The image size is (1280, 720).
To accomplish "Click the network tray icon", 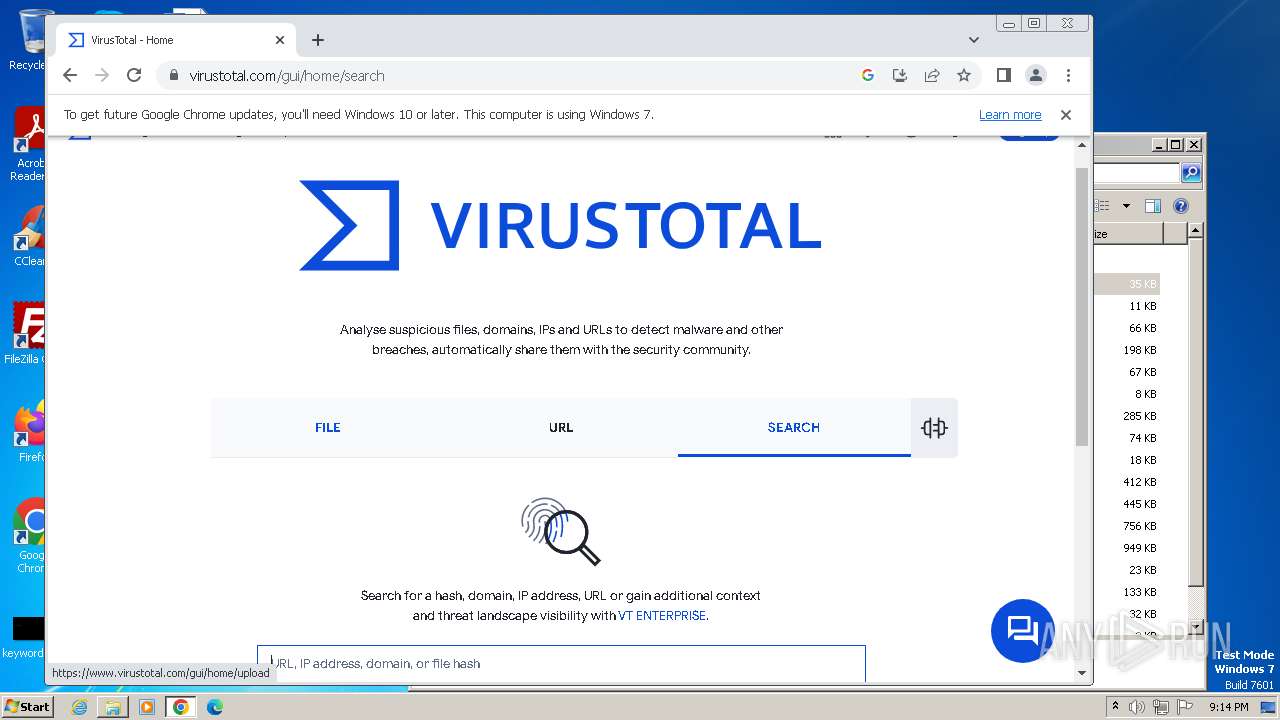I will (1160, 707).
